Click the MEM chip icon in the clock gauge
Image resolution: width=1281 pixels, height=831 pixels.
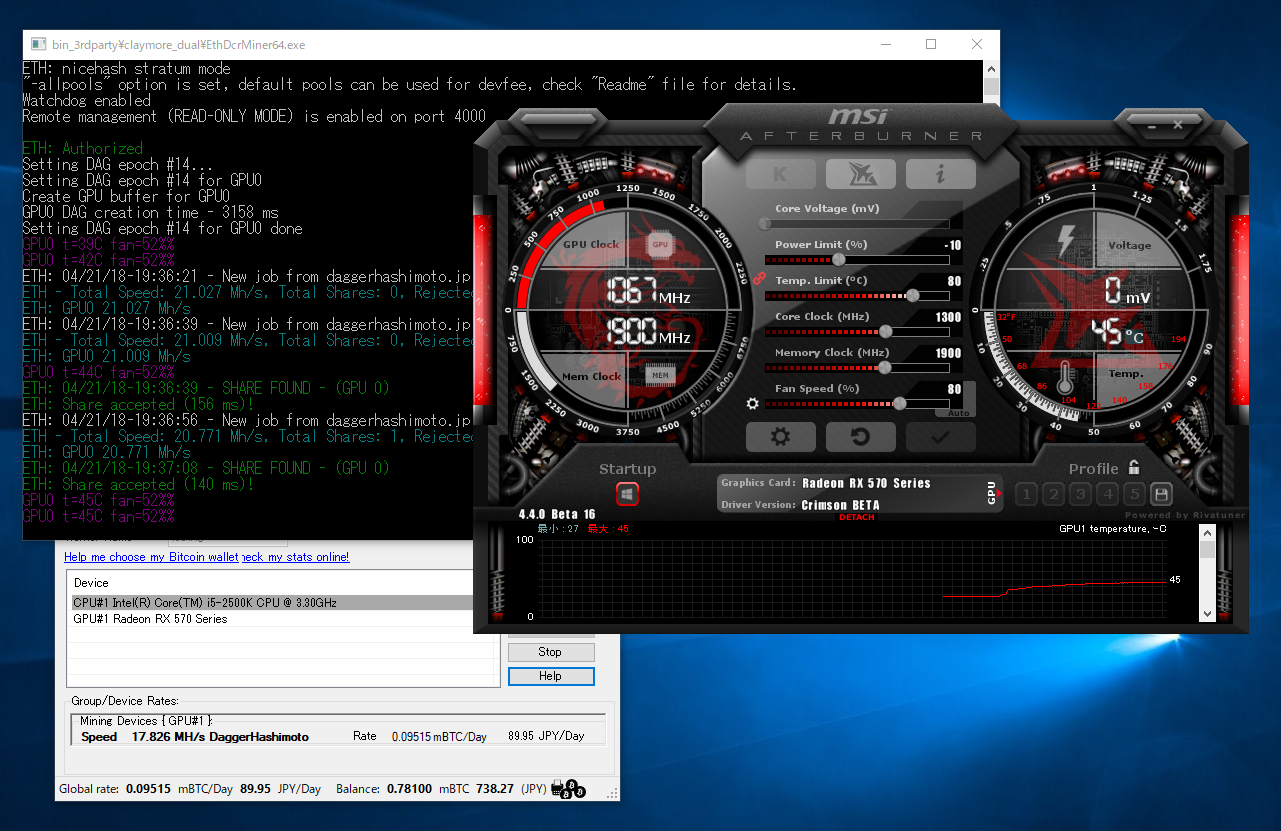659,376
